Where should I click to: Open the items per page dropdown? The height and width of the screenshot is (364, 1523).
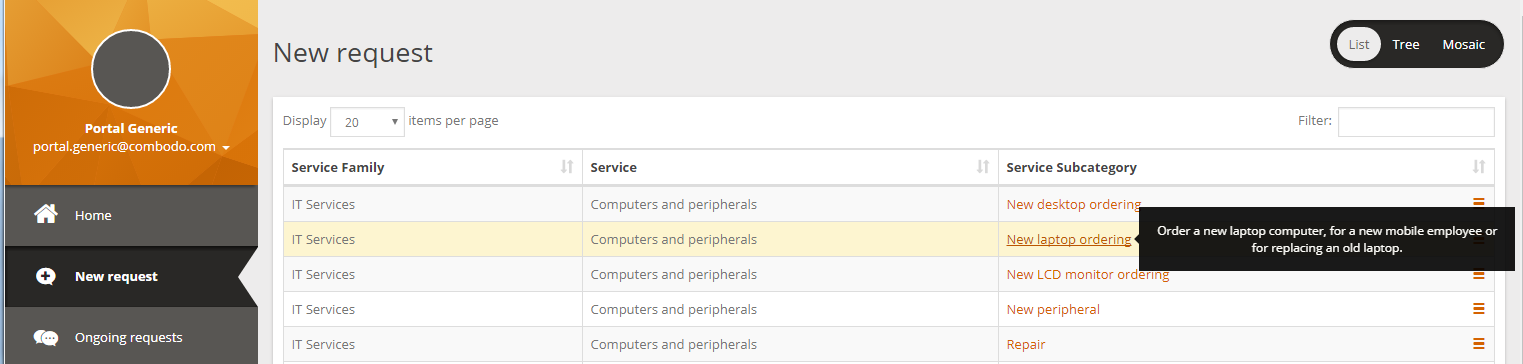click(x=367, y=122)
